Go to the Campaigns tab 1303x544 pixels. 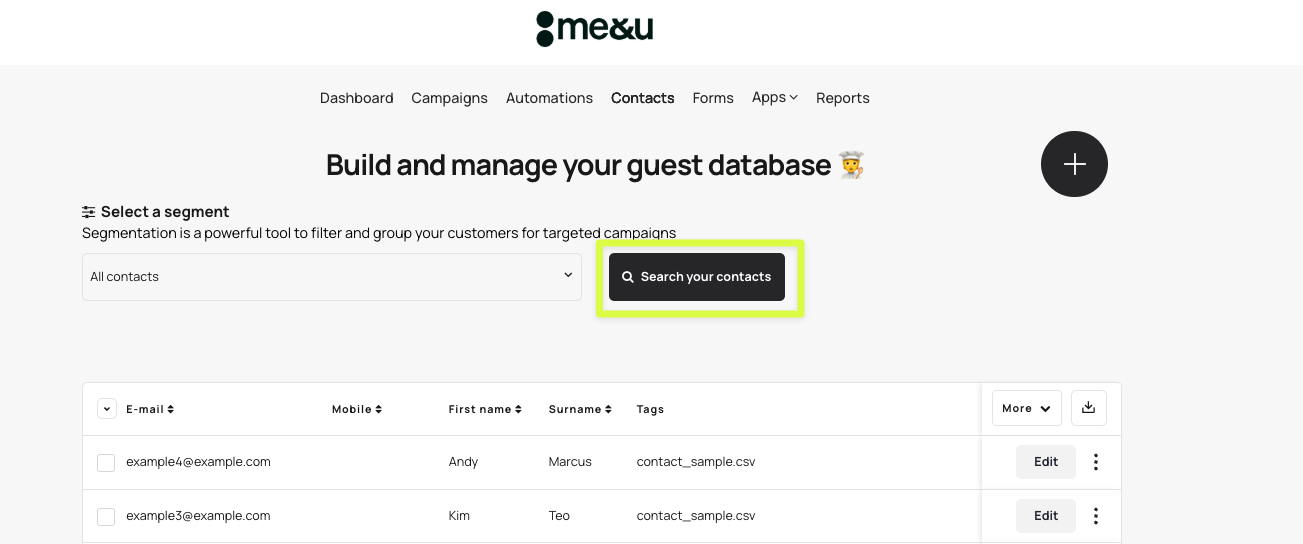(449, 98)
